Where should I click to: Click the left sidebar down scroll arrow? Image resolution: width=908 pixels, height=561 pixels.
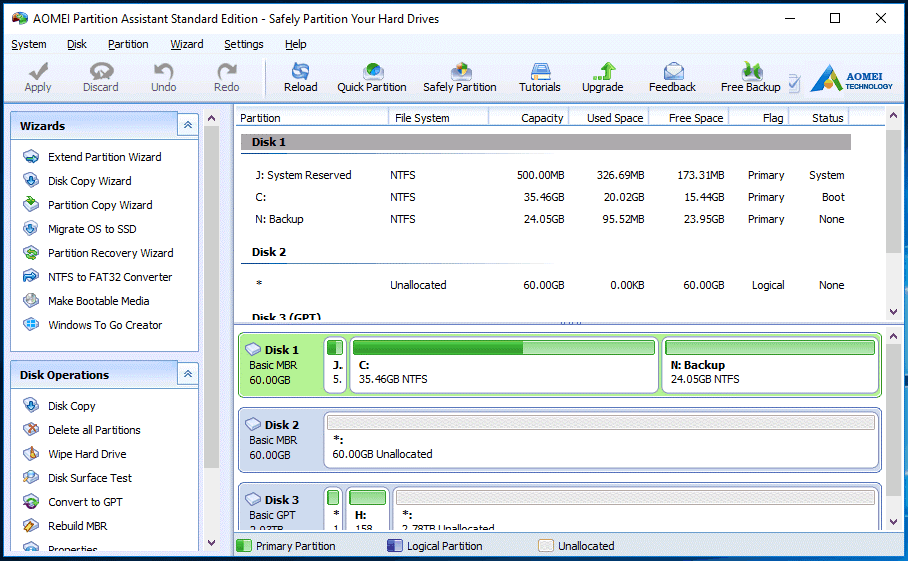pyautogui.click(x=211, y=543)
